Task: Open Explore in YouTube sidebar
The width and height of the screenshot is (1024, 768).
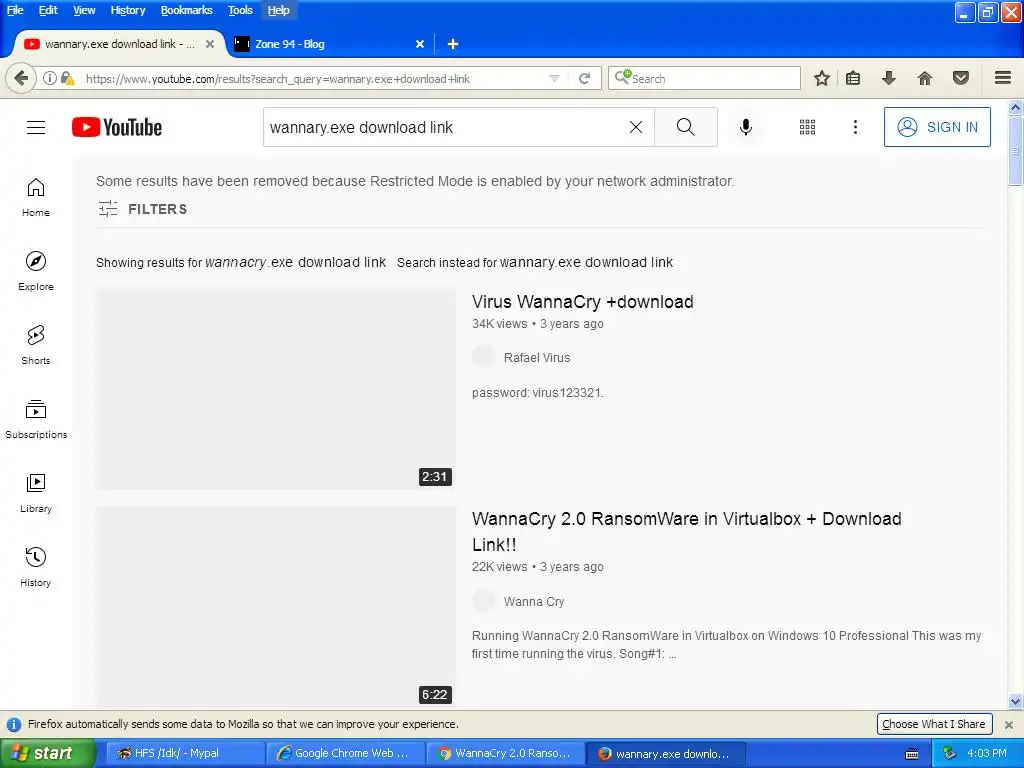Action: tap(36, 271)
